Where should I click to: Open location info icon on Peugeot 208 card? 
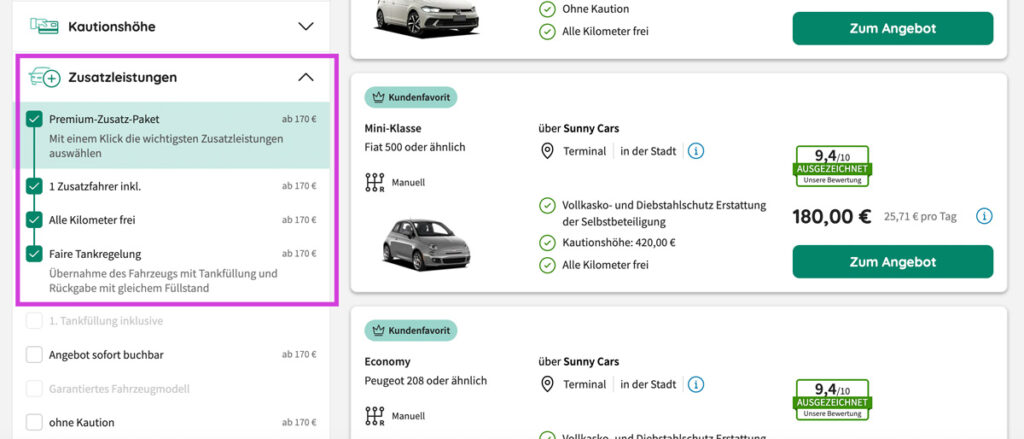click(x=696, y=384)
